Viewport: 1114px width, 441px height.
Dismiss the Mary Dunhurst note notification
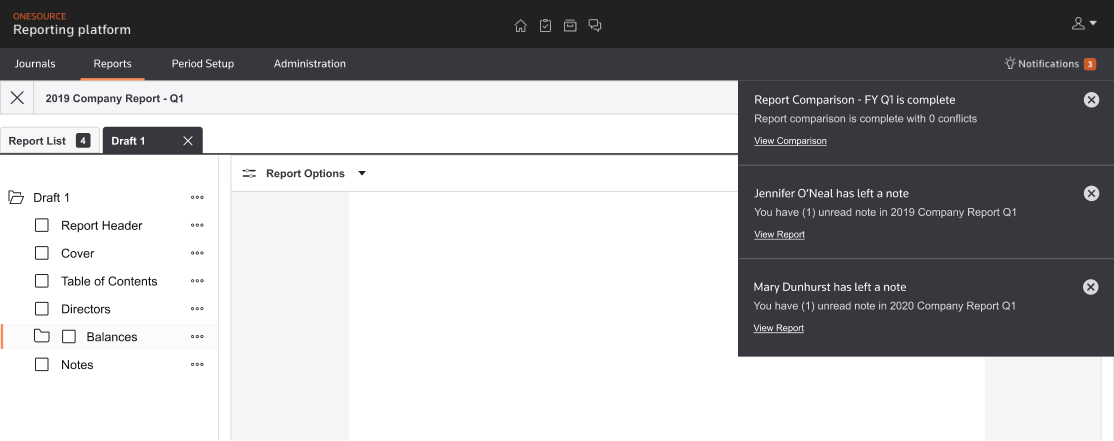click(x=1091, y=287)
